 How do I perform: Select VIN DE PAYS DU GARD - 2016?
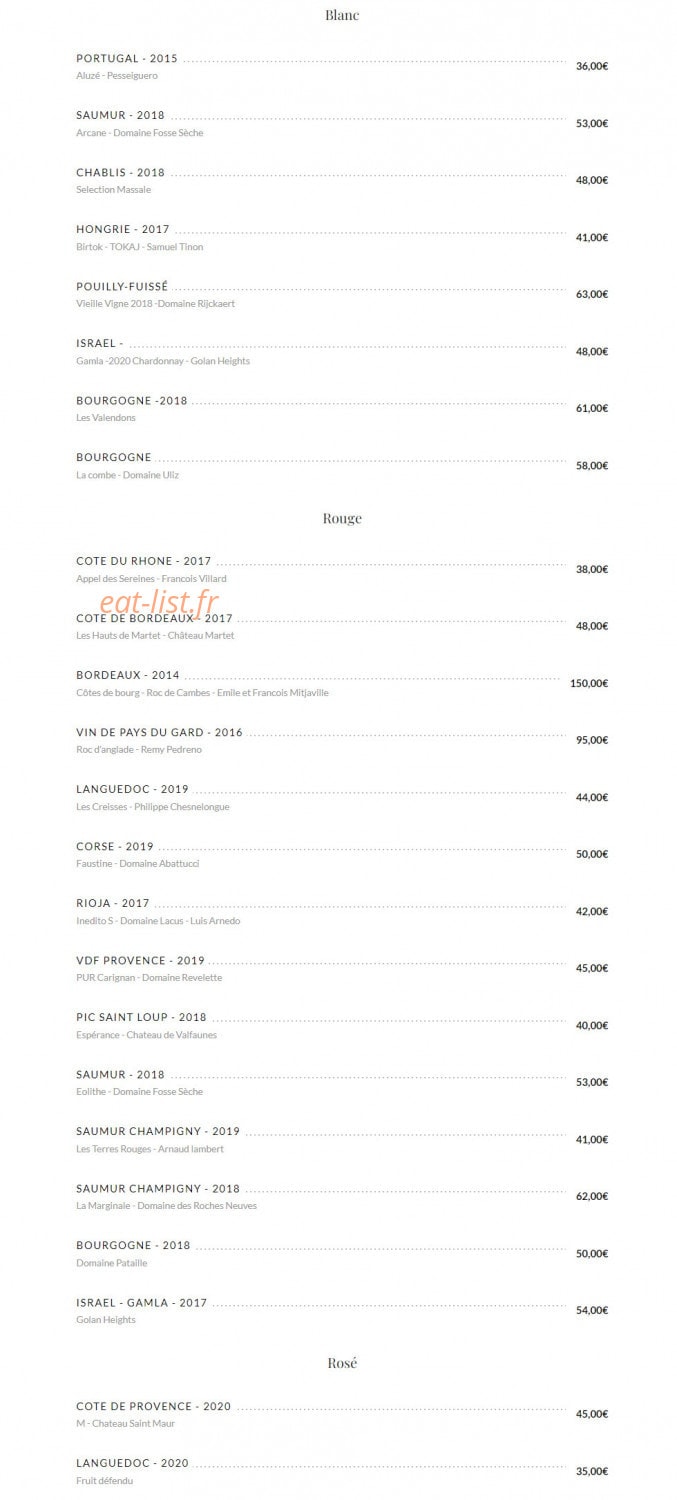159,733
